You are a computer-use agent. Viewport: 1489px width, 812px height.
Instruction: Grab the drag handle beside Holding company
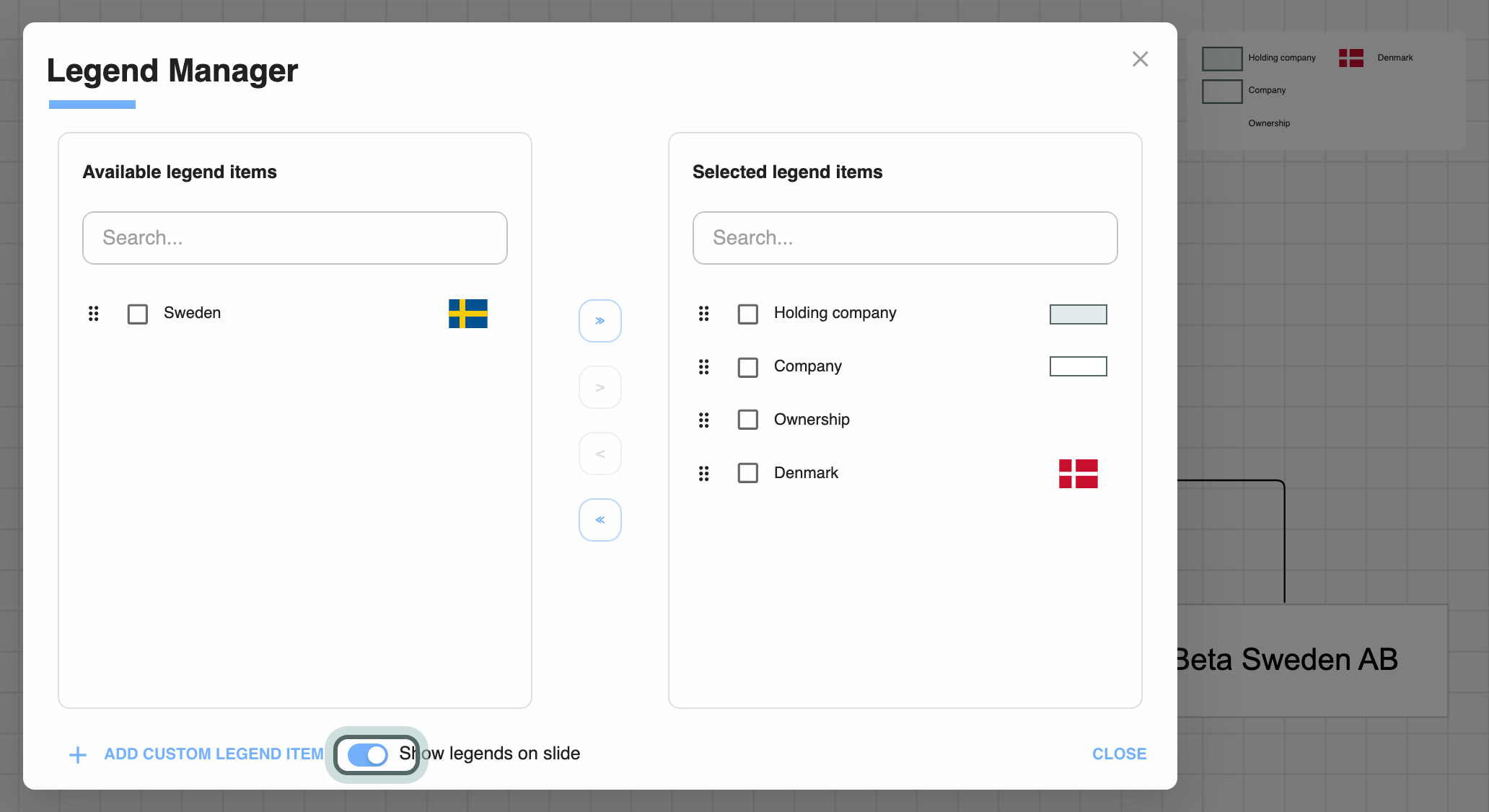pos(703,314)
